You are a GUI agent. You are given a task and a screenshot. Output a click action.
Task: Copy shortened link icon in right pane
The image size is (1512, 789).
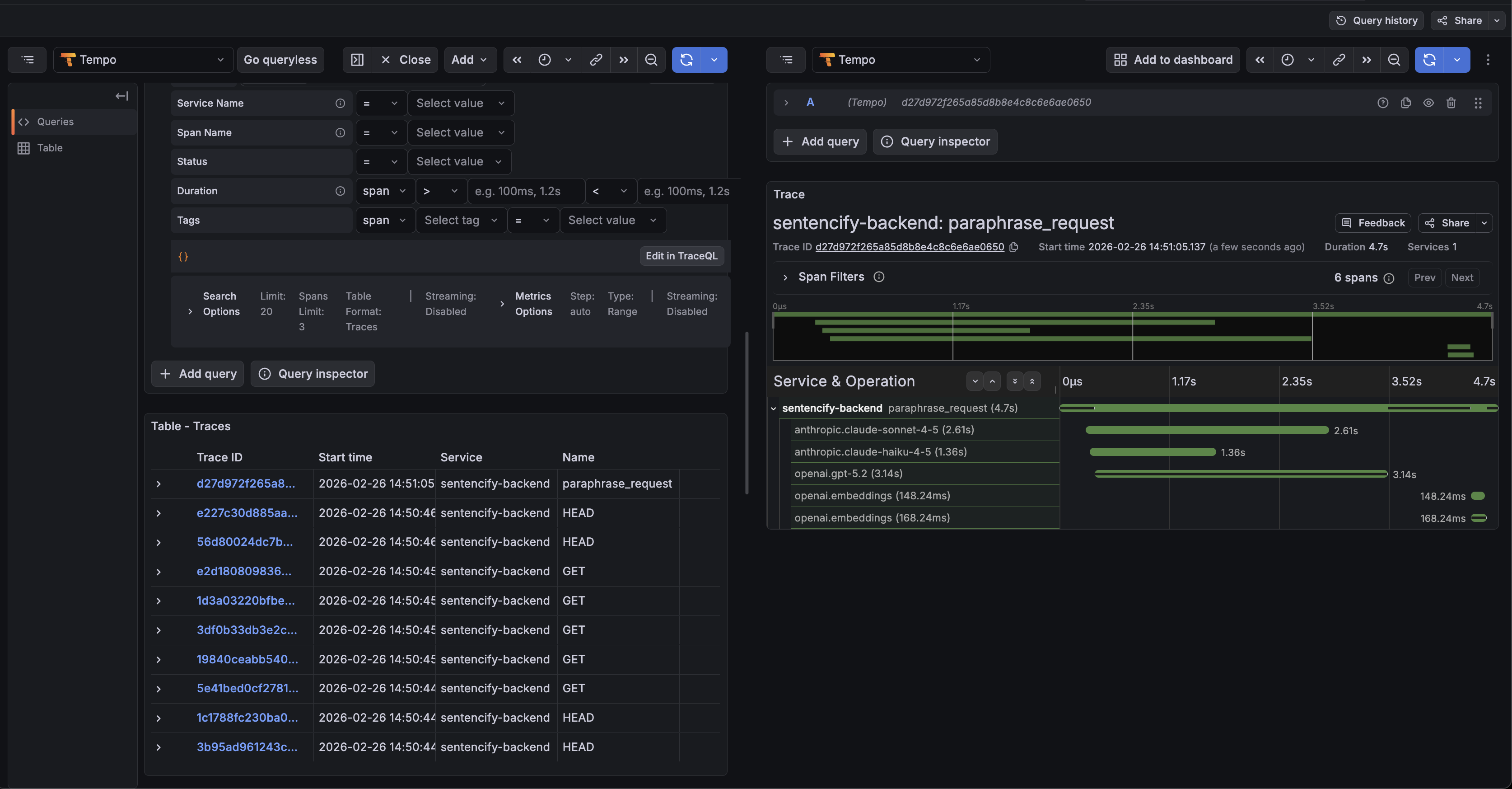point(1339,60)
